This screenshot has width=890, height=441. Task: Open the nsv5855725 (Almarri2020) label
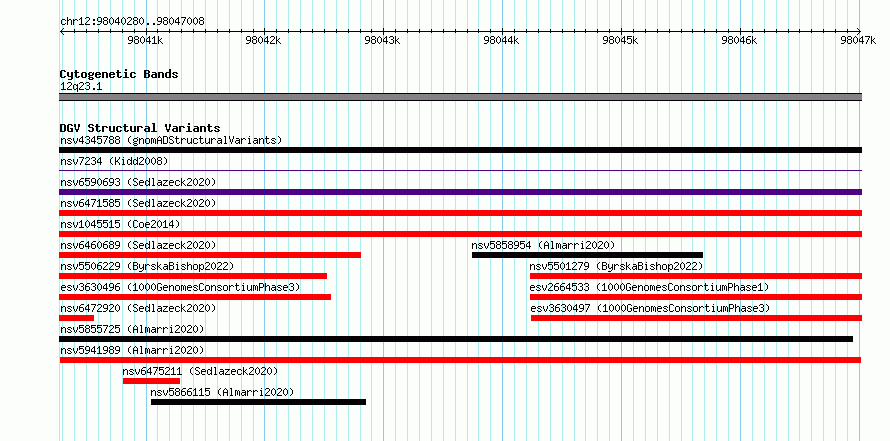[x=132, y=329]
